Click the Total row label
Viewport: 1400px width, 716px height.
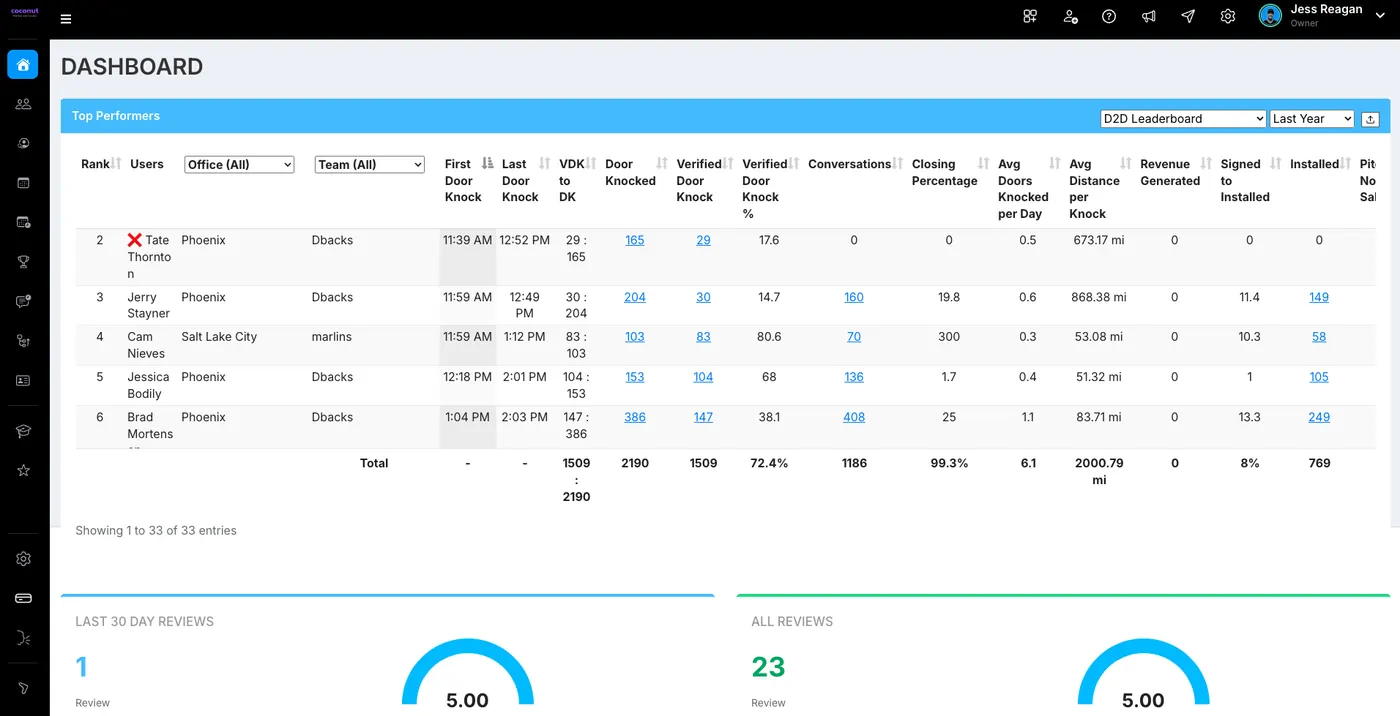(374, 463)
